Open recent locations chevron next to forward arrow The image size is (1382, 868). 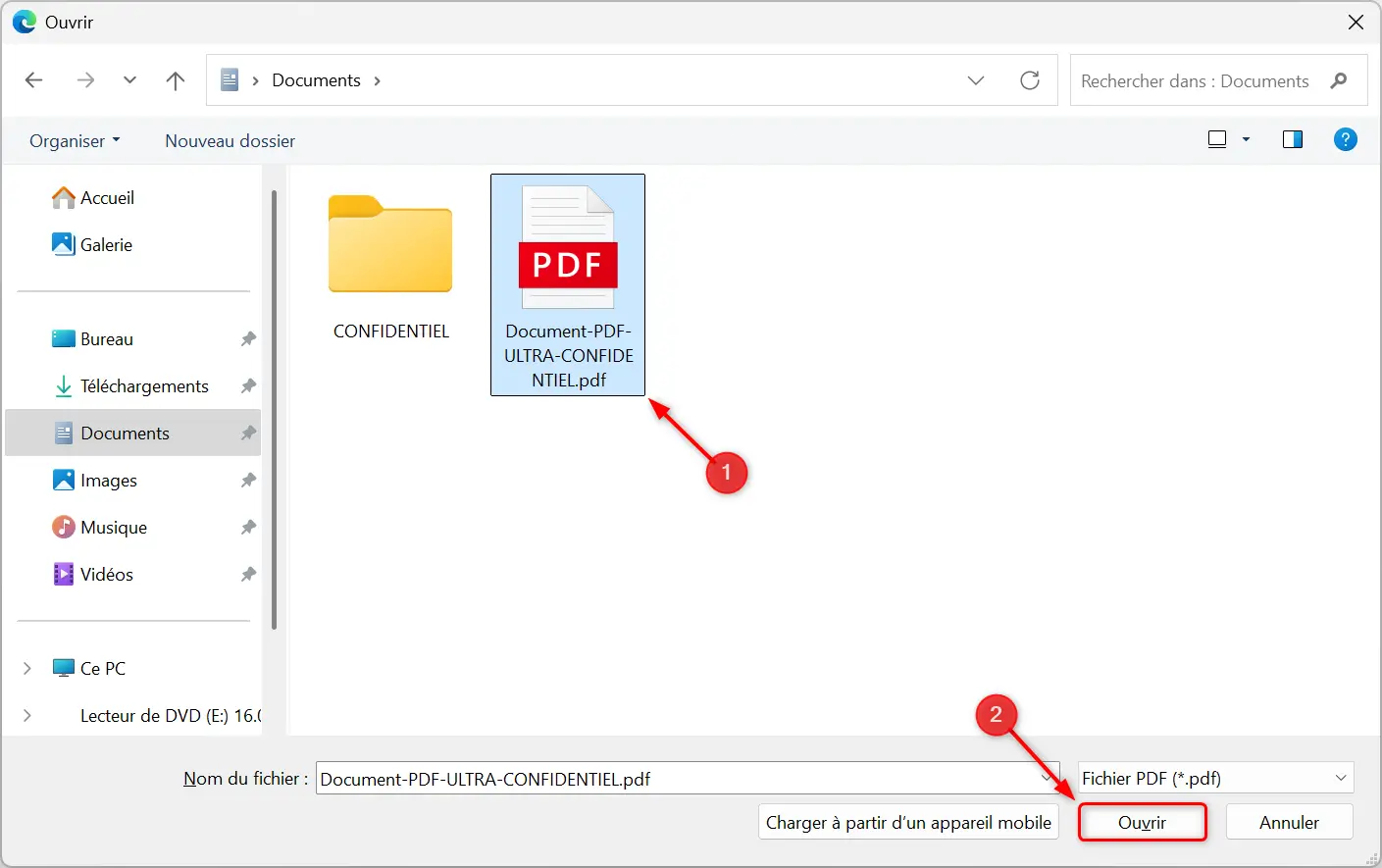pyautogui.click(x=129, y=80)
